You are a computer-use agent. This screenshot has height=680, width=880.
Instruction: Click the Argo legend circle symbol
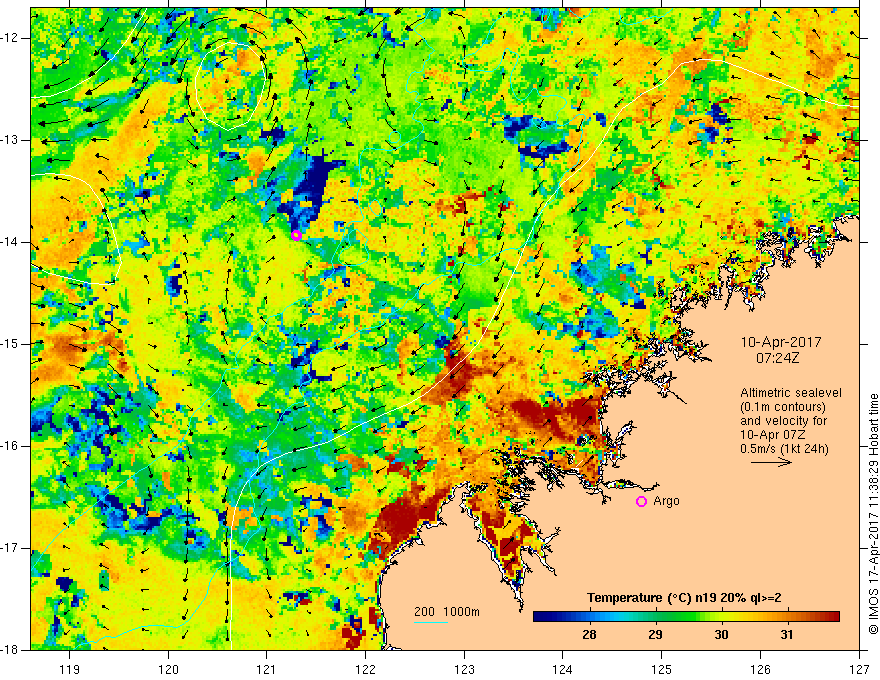(x=641, y=502)
